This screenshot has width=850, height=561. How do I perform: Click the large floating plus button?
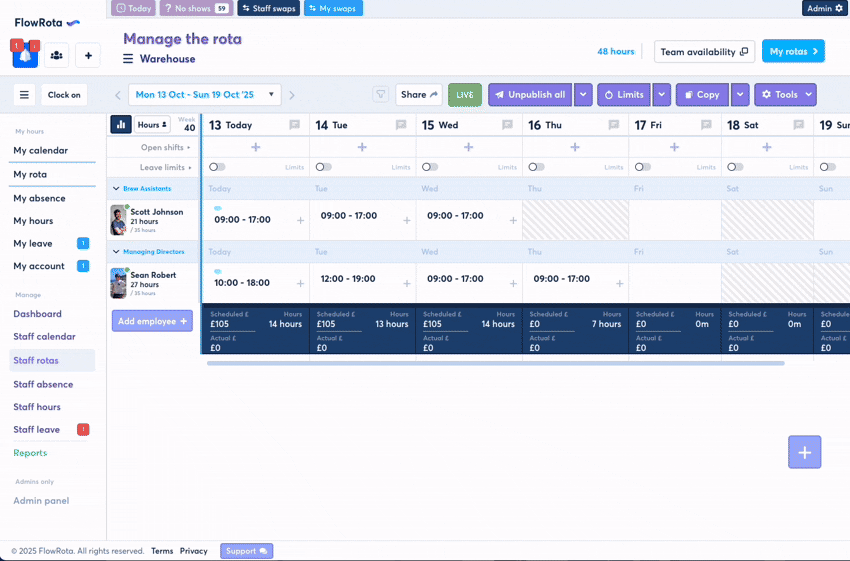[x=804, y=452]
